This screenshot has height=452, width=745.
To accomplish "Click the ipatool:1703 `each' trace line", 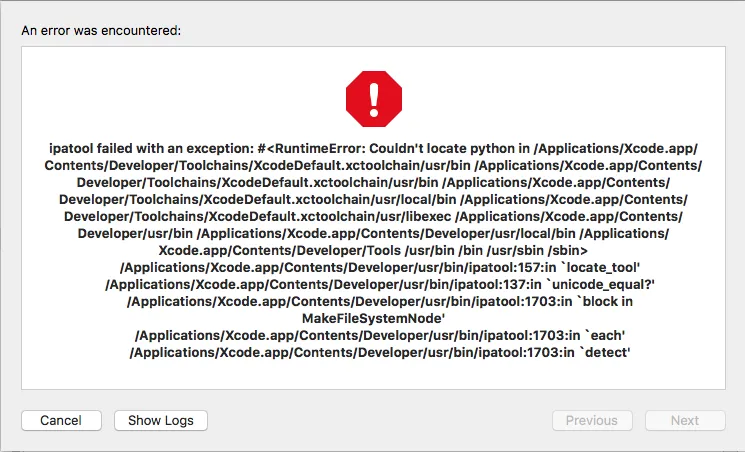I will [372, 336].
